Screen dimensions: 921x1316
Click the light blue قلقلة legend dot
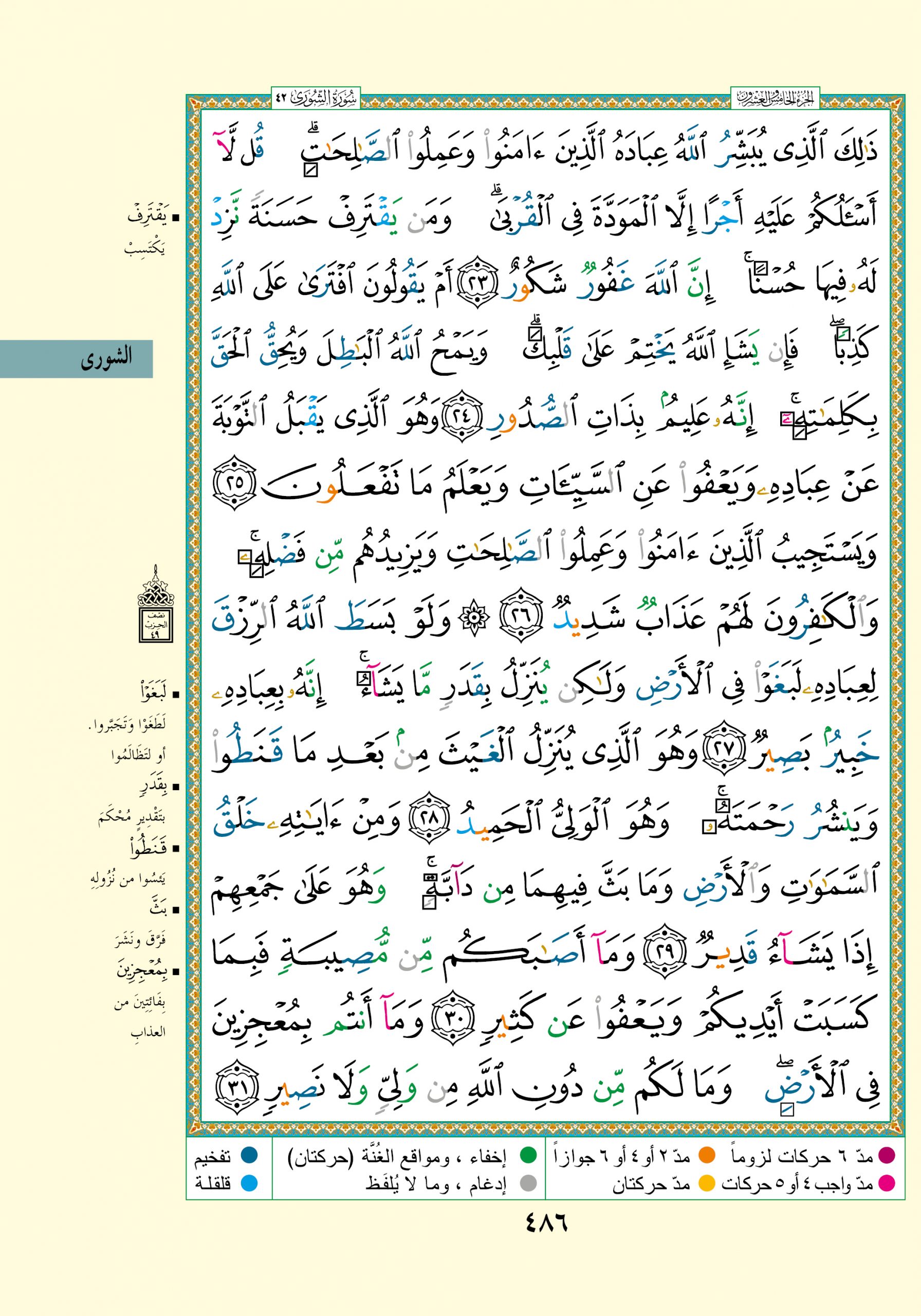(x=249, y=1183)
